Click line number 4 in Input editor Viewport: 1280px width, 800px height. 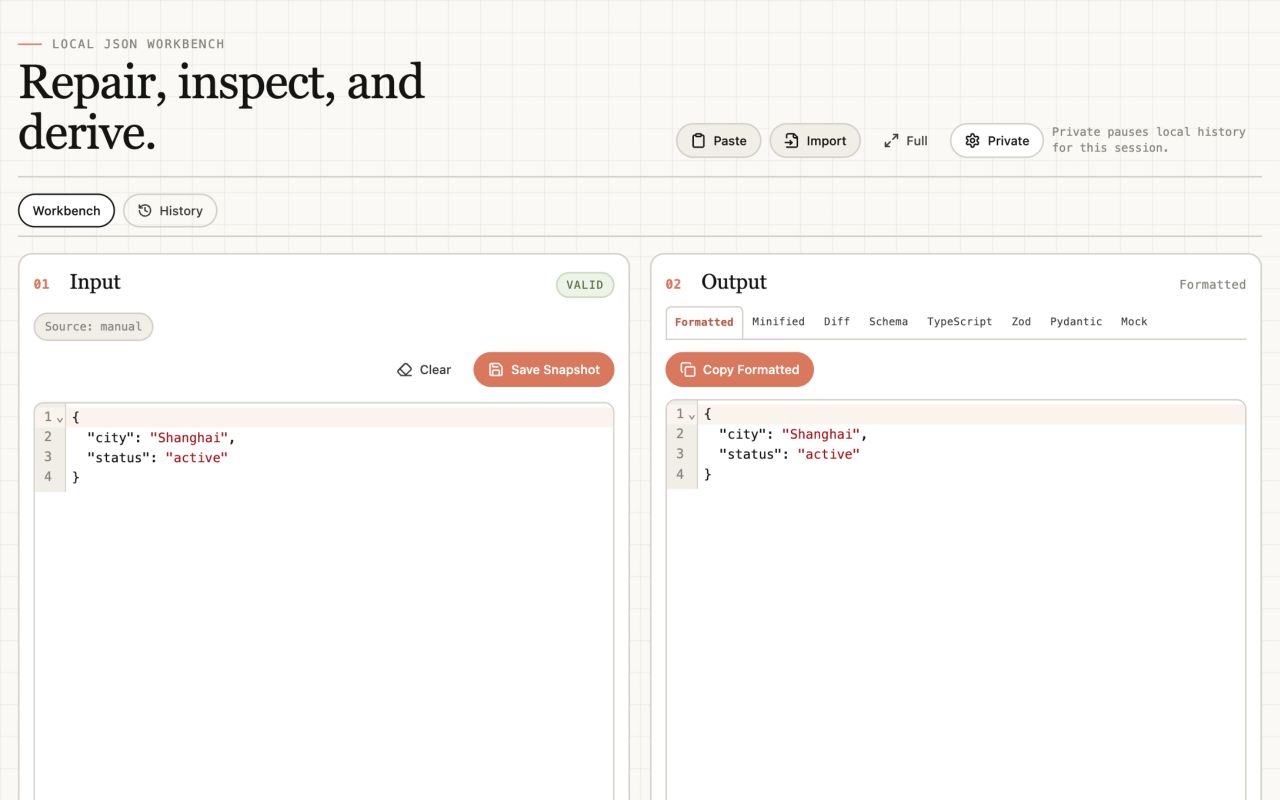(x=47, y=477)
